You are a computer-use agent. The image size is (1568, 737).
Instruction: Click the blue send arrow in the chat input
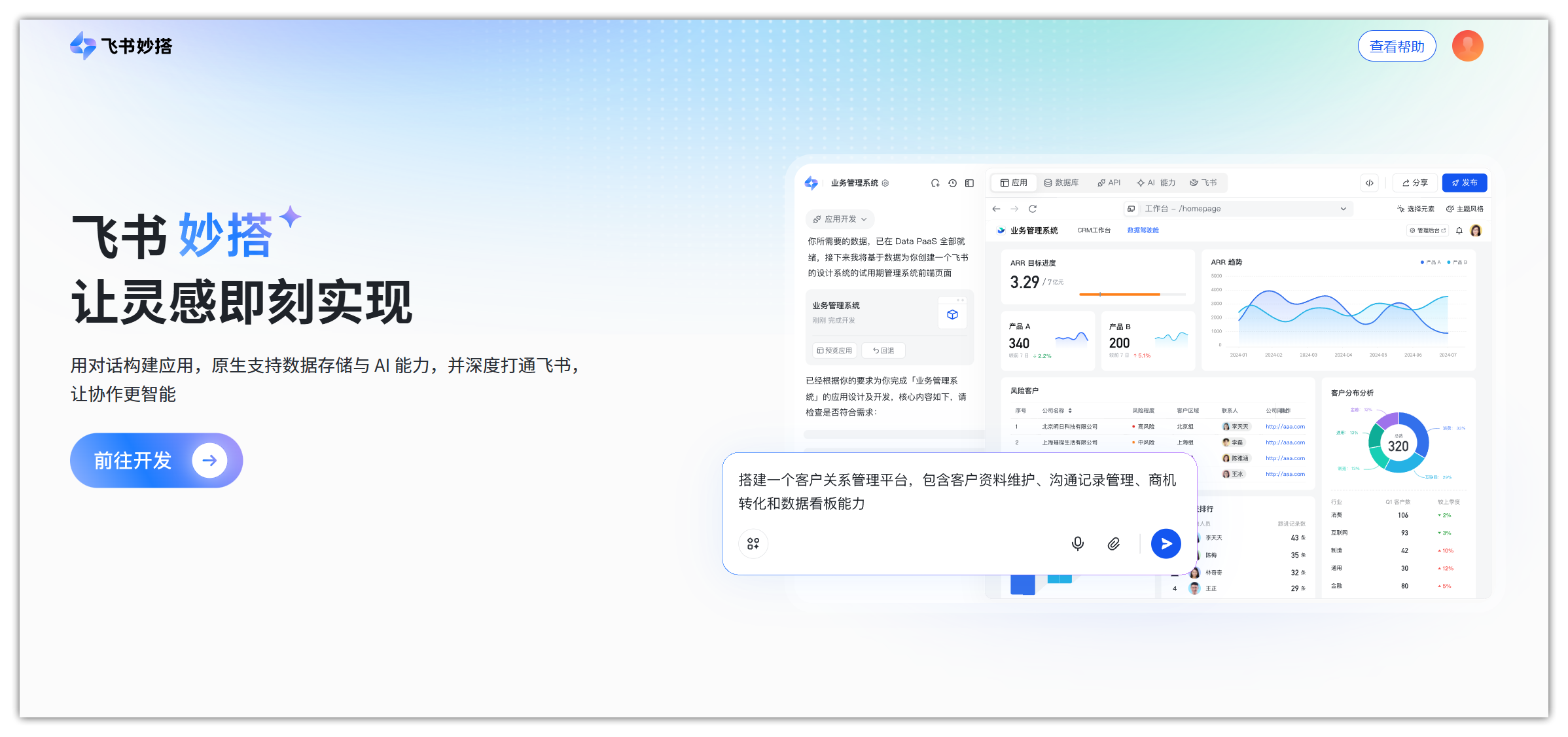coord(1166,543)
